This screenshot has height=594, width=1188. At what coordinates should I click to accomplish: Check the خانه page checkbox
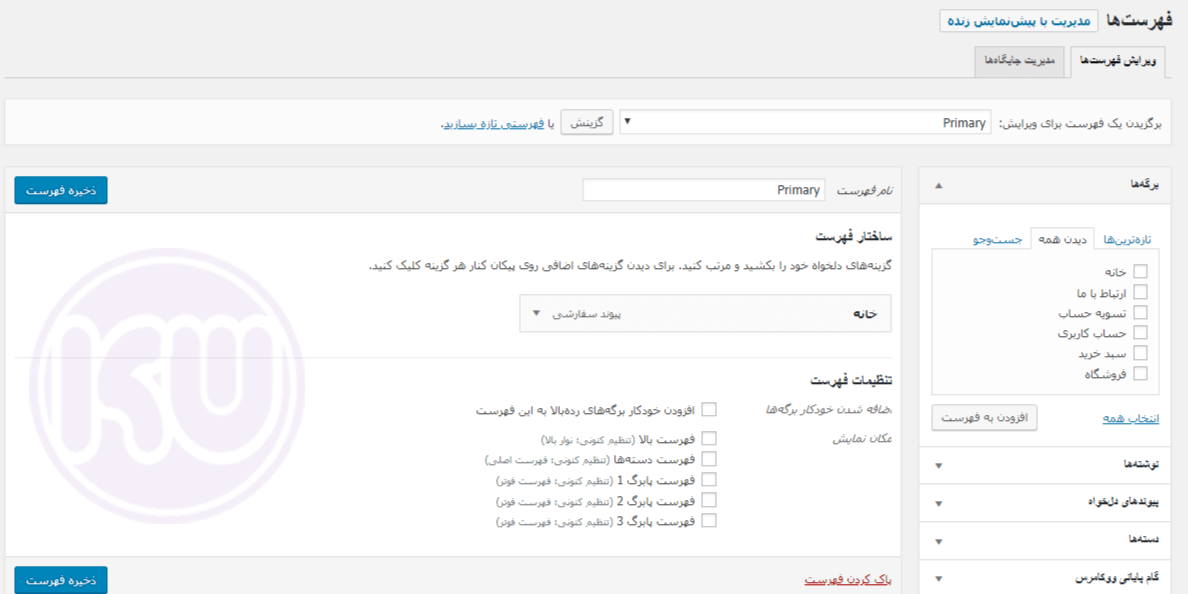pos(1140,271)
